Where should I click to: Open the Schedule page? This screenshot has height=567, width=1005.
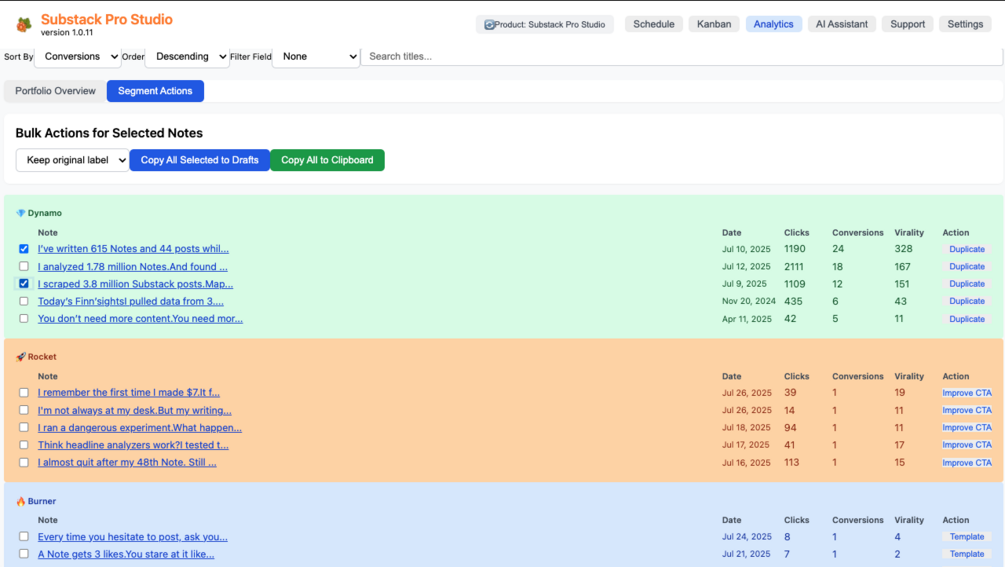click(654, 24)
